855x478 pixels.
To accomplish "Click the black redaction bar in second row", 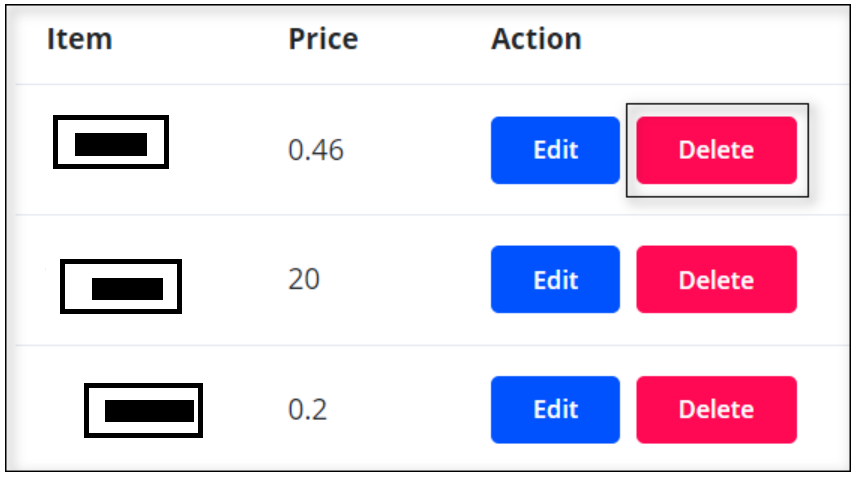I will click(x=127, y=289).
